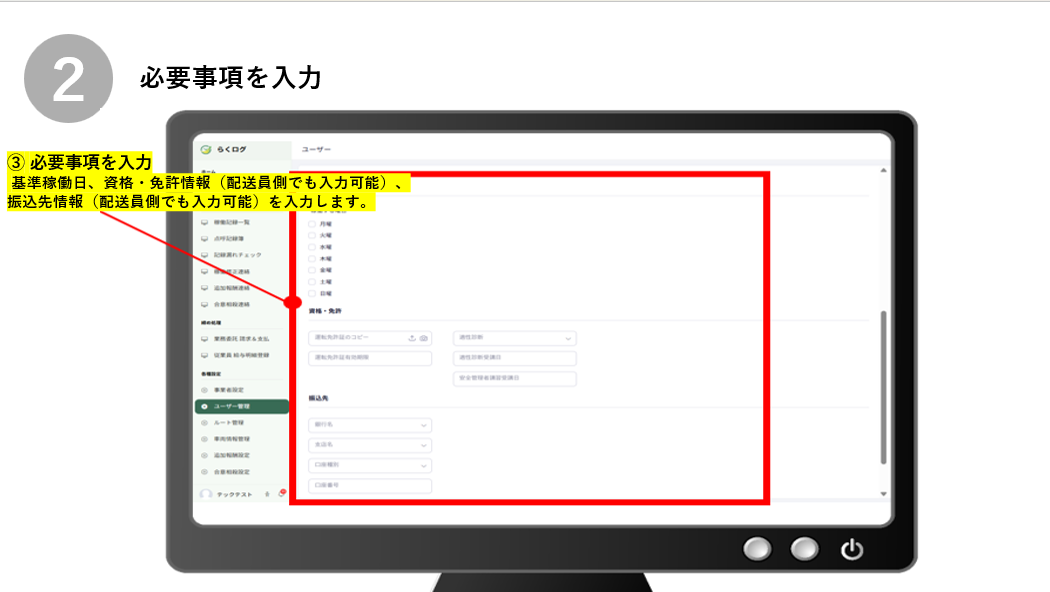Open the 適性診断 dropdown
This screenshot has width=1050, height=592.
click(x=514, y=338)
